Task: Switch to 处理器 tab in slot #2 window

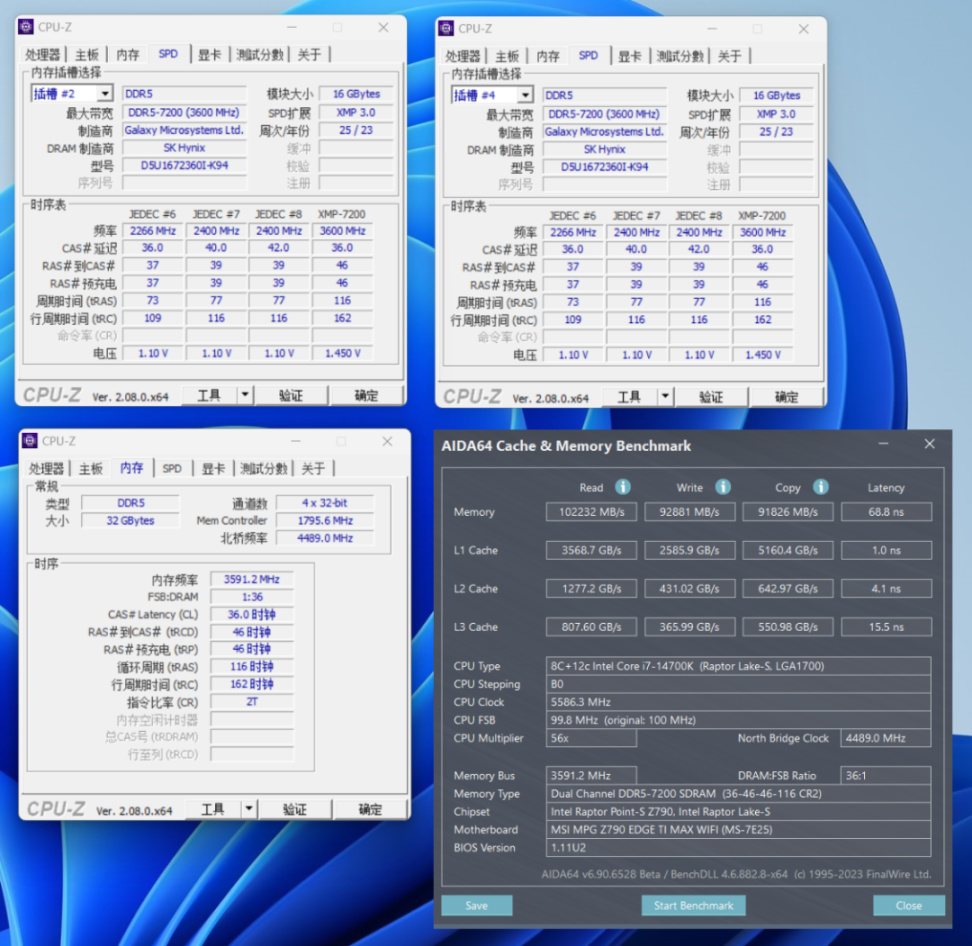Action: (x=43, y=55)
